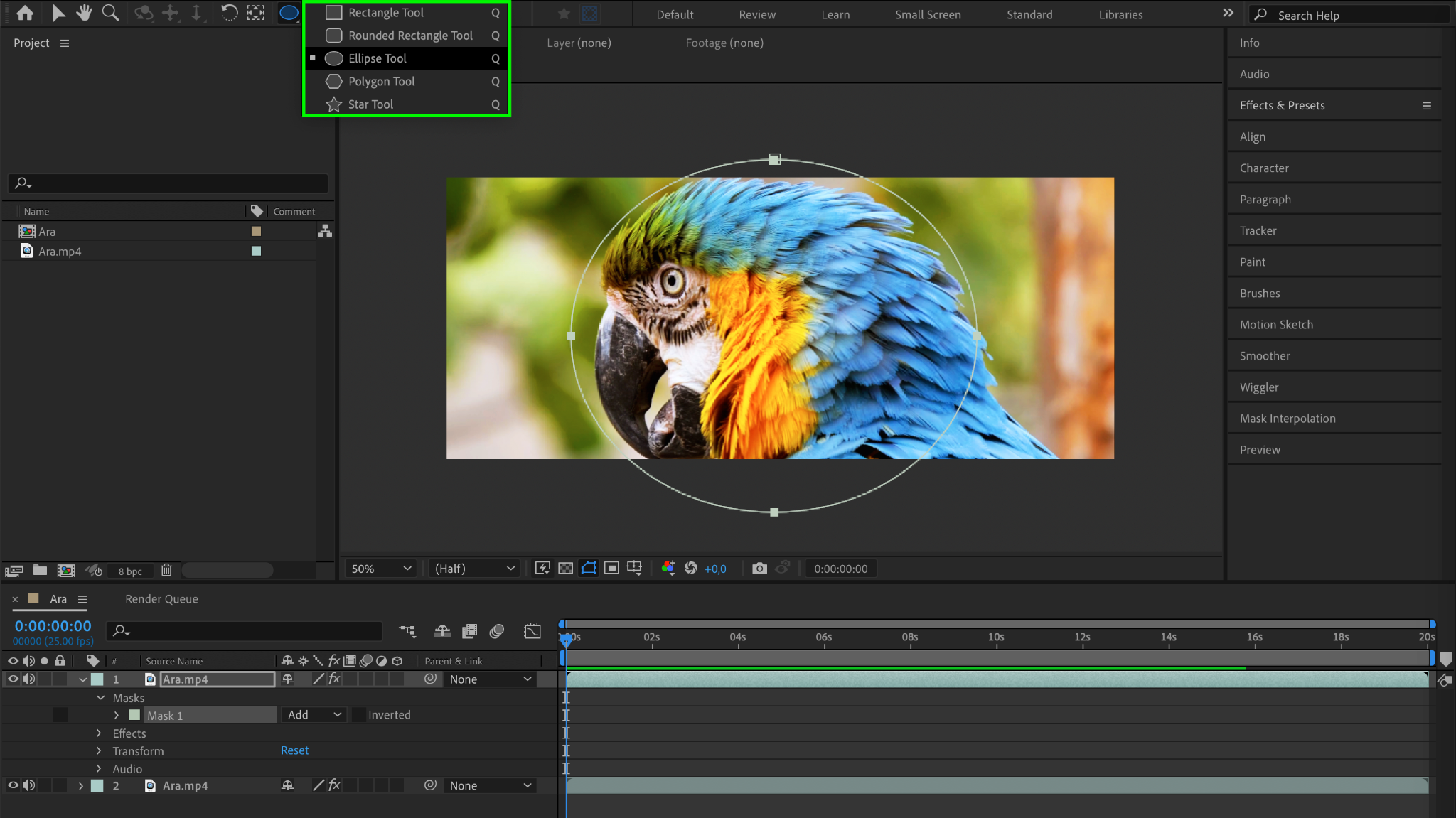The image size is (1456, 818).
Task: Open Mask 1 Add mode dropdown
Action: pos(314,715)
